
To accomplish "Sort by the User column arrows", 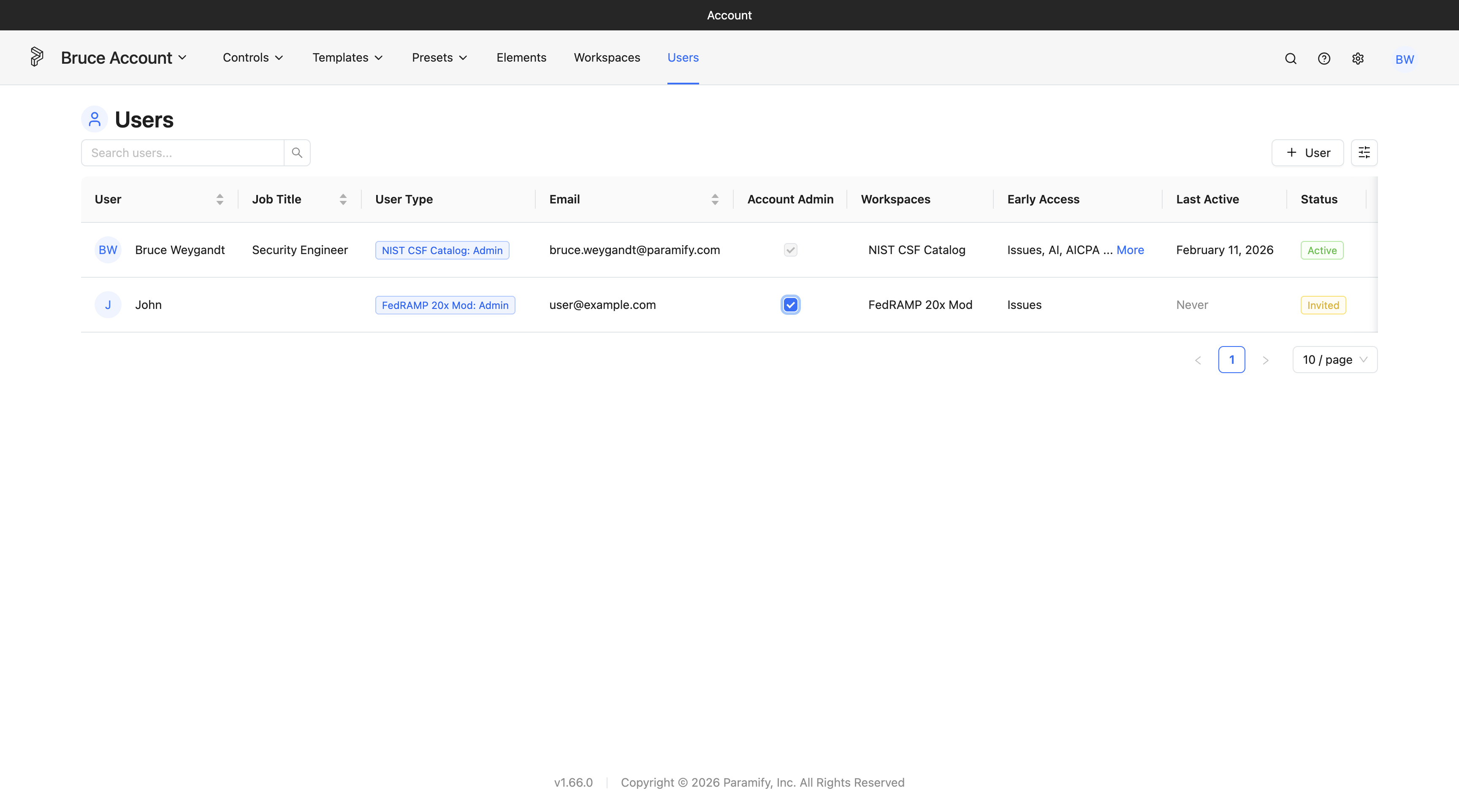I will (220, 199).
